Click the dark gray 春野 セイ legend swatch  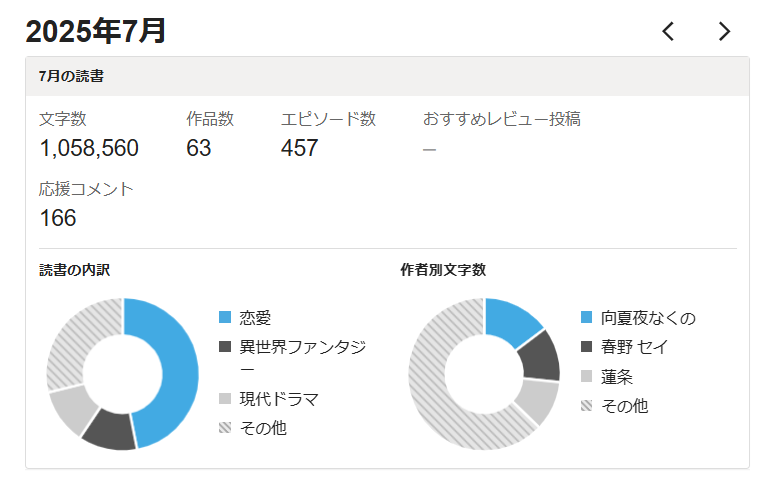pyautogui.click(x=587, y=347)
